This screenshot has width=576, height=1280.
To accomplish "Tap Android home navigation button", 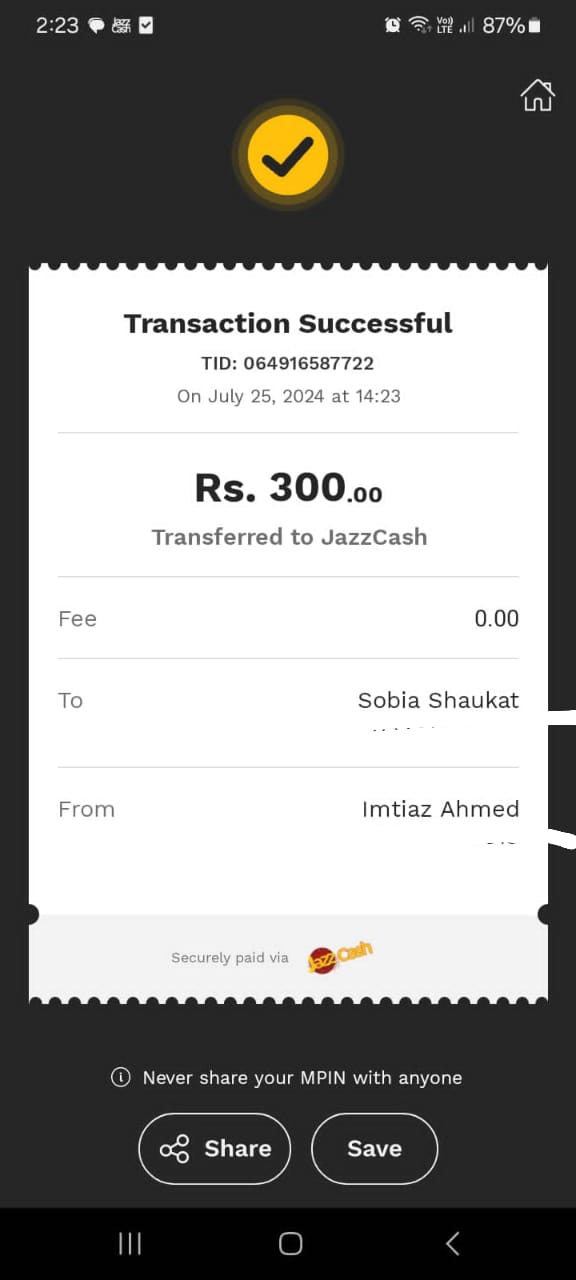I will 290,1243.
